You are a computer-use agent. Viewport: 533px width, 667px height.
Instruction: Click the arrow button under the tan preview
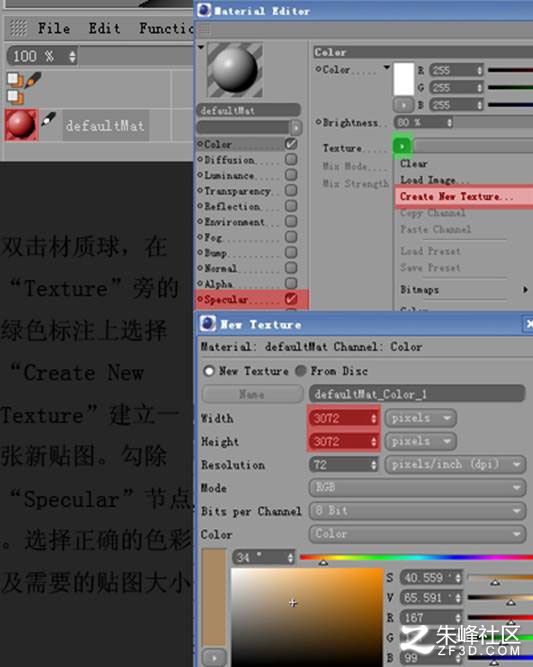click(x=214, y=657)
